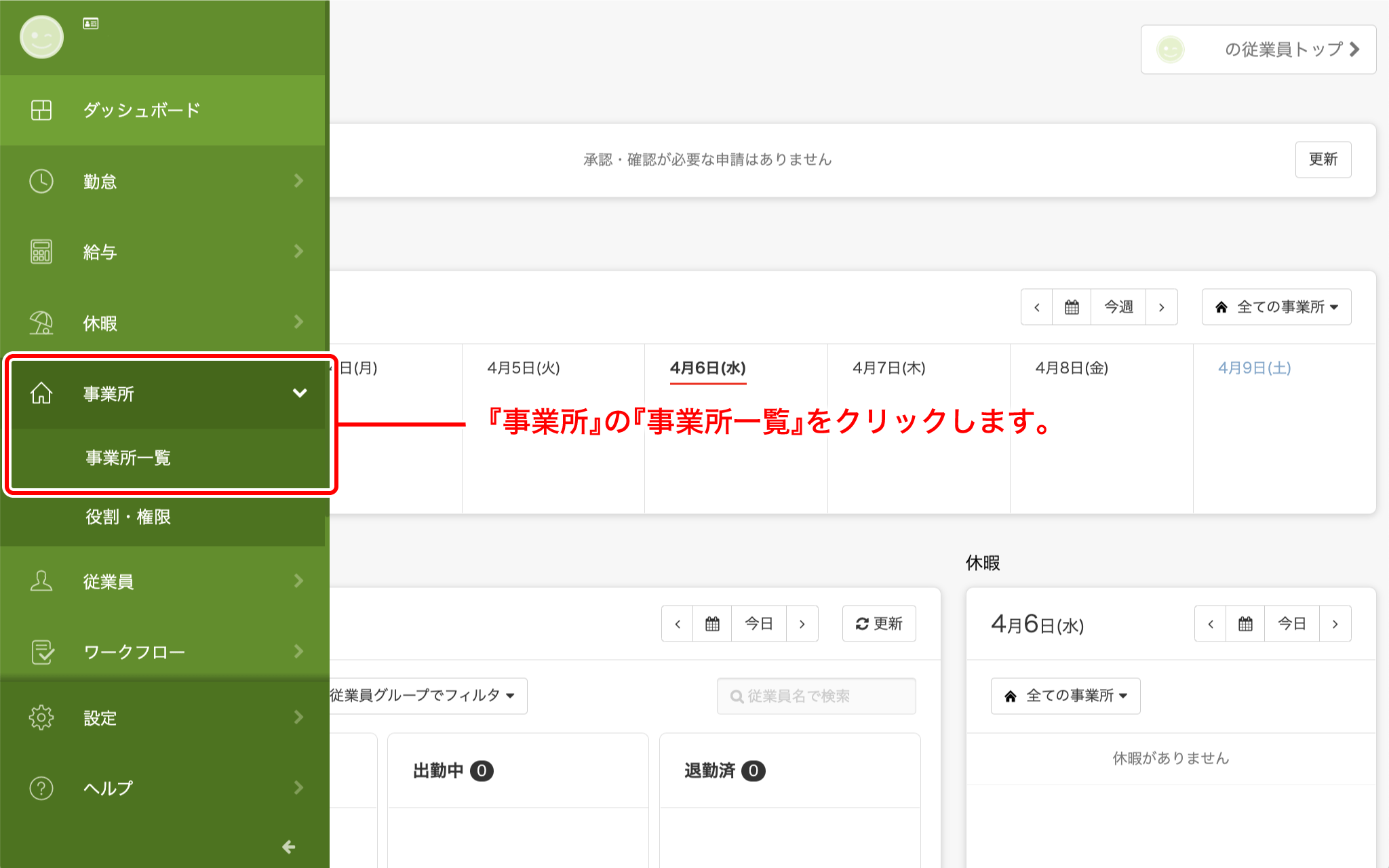This screenshot has height=868, width=1389.
Task: Click 今週 button
Action: [x=1118, y=307]
